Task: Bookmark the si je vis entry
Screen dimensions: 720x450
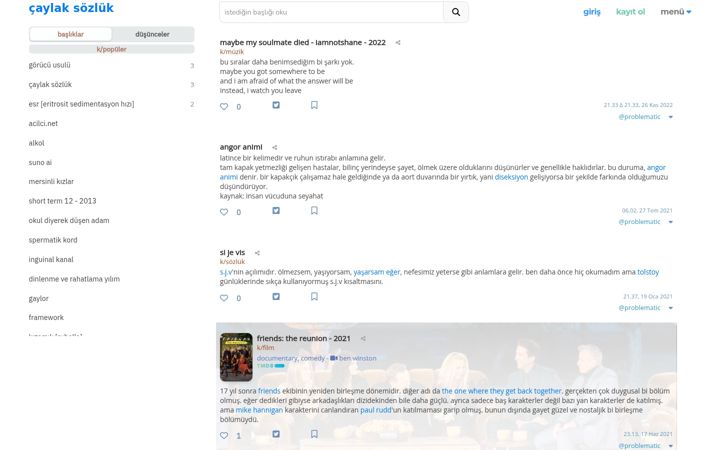Action: (x=314, y=296)
